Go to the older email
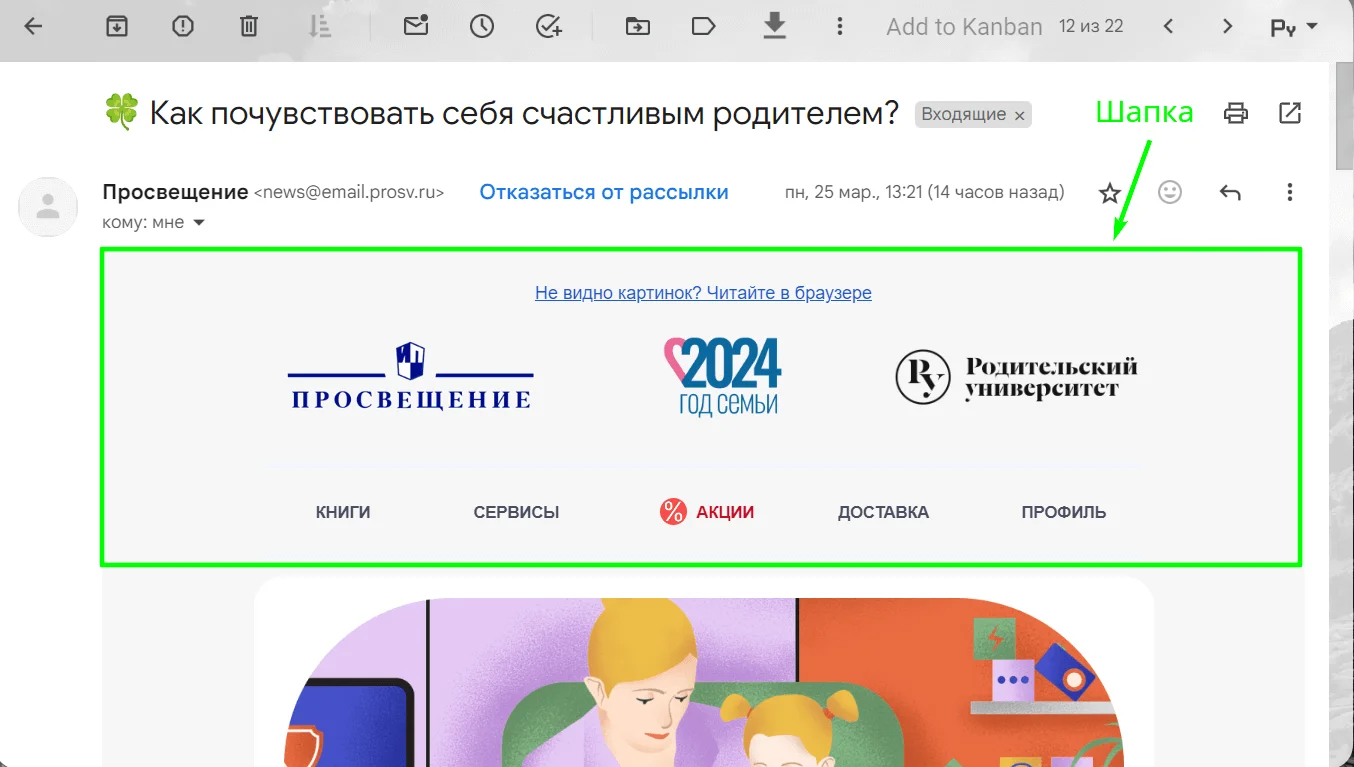This screenshot has height=767, width=1354. (x=1228, y=27)
